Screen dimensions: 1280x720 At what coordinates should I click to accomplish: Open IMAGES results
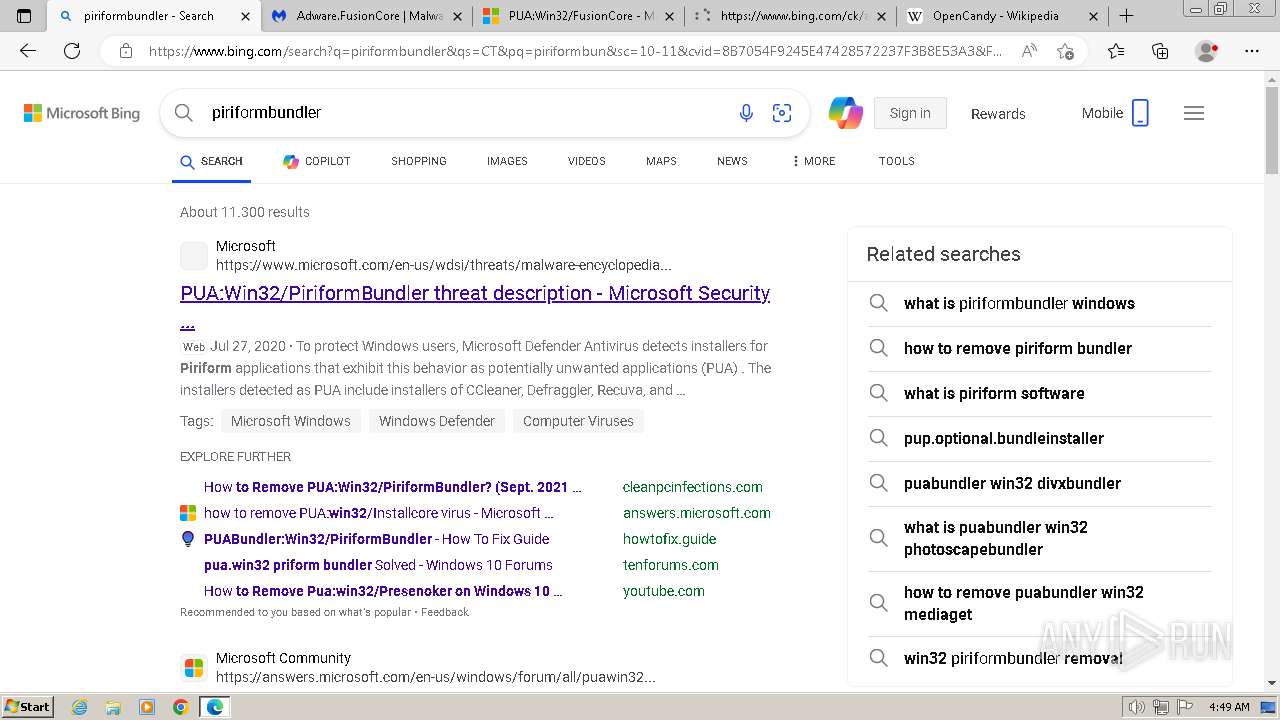tap(507, 161)
